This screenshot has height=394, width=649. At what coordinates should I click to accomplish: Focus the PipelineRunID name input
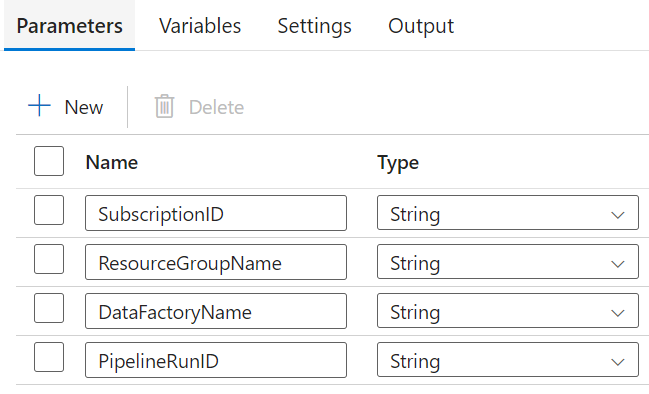pos(216,360)
